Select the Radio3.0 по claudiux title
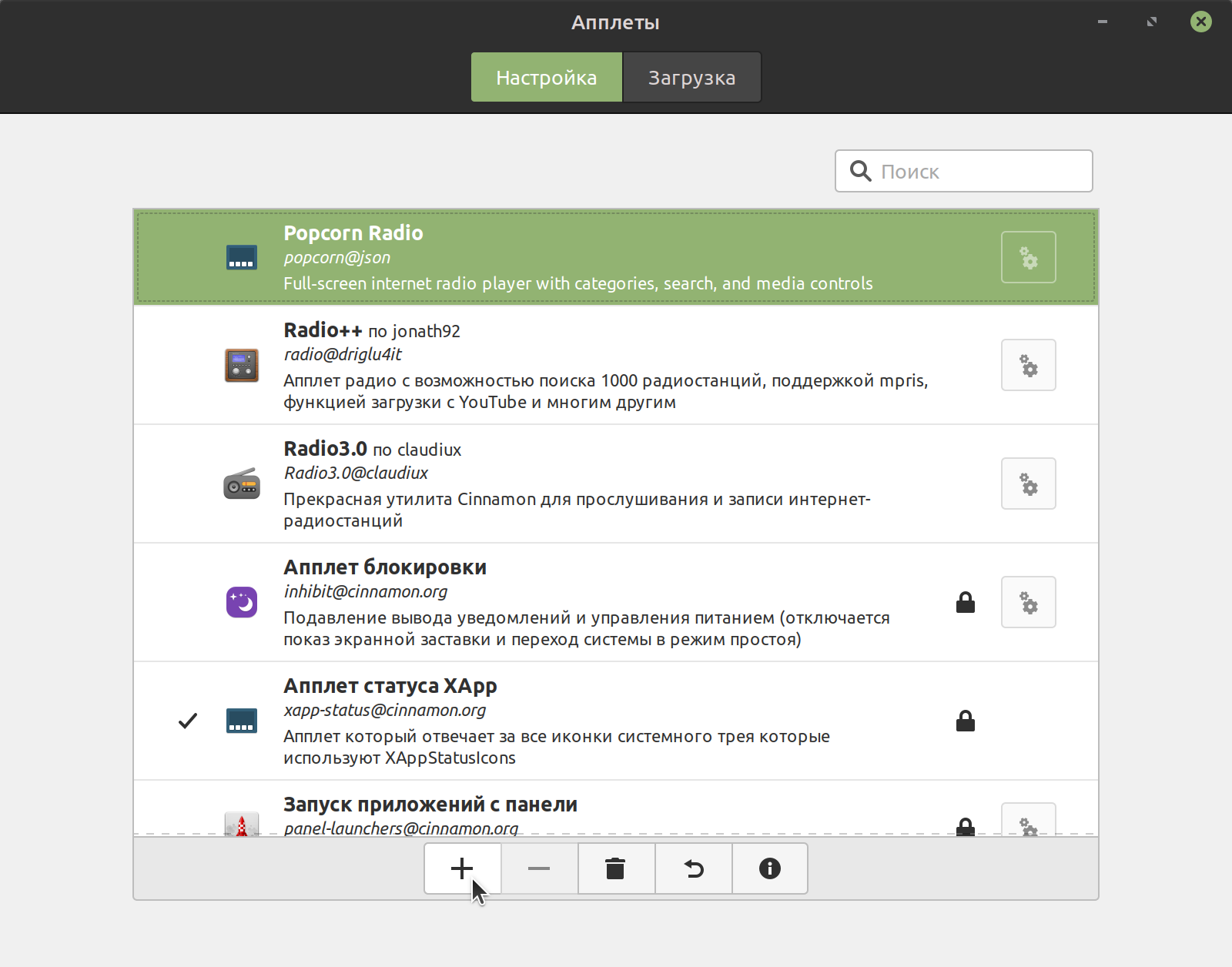This screenshot has width=1232, height=967. [x=373, y=449]
